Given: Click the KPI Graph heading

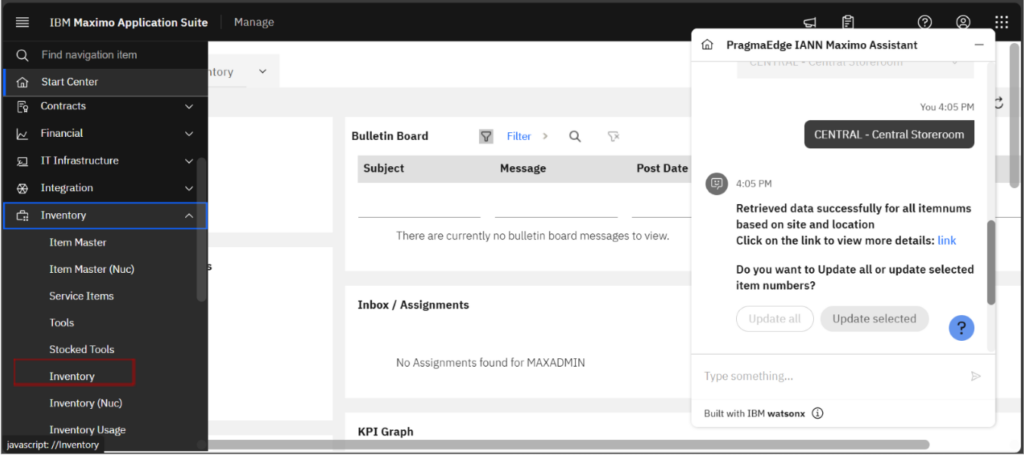Looking at the screenshot, I should 385,431.
